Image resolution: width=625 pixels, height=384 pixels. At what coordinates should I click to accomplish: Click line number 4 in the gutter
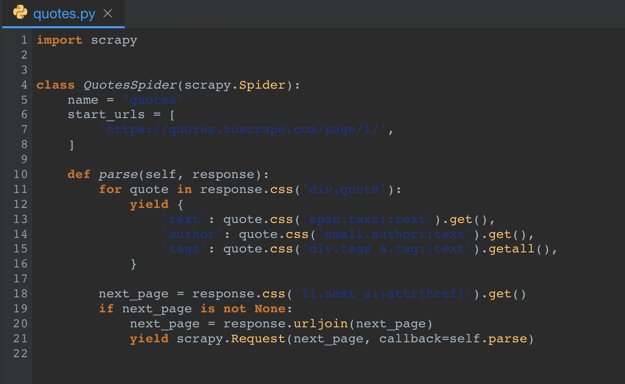pyautogui.click(x=24, y=85)
